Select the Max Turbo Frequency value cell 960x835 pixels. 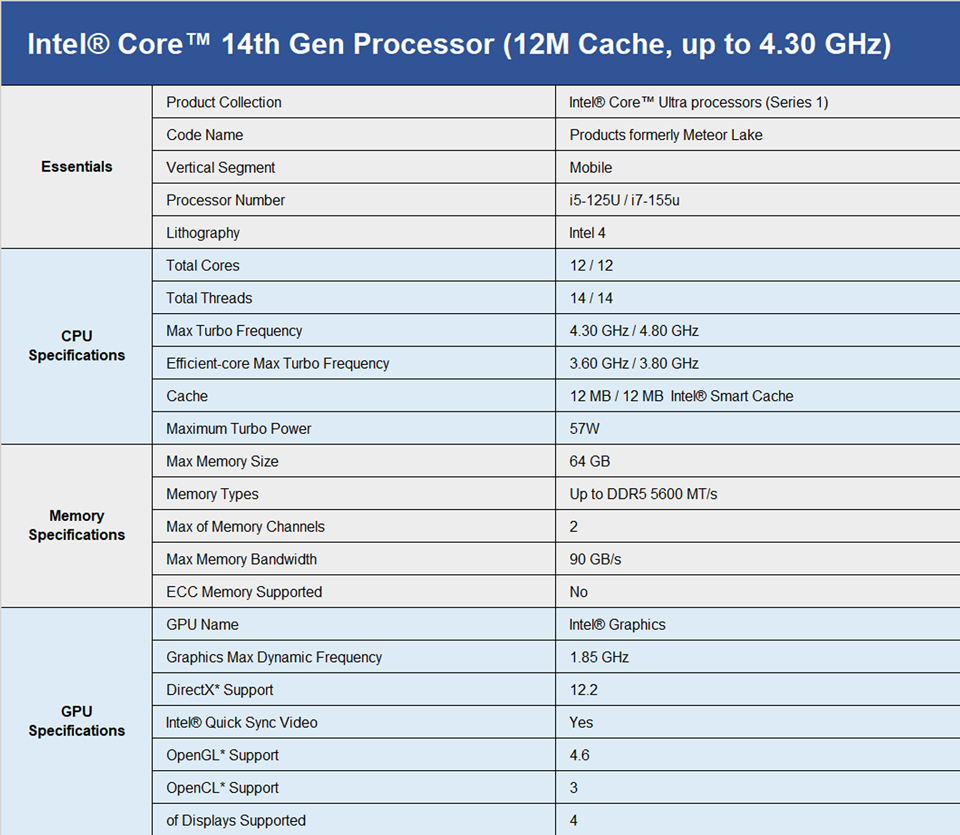click(758, 331)
